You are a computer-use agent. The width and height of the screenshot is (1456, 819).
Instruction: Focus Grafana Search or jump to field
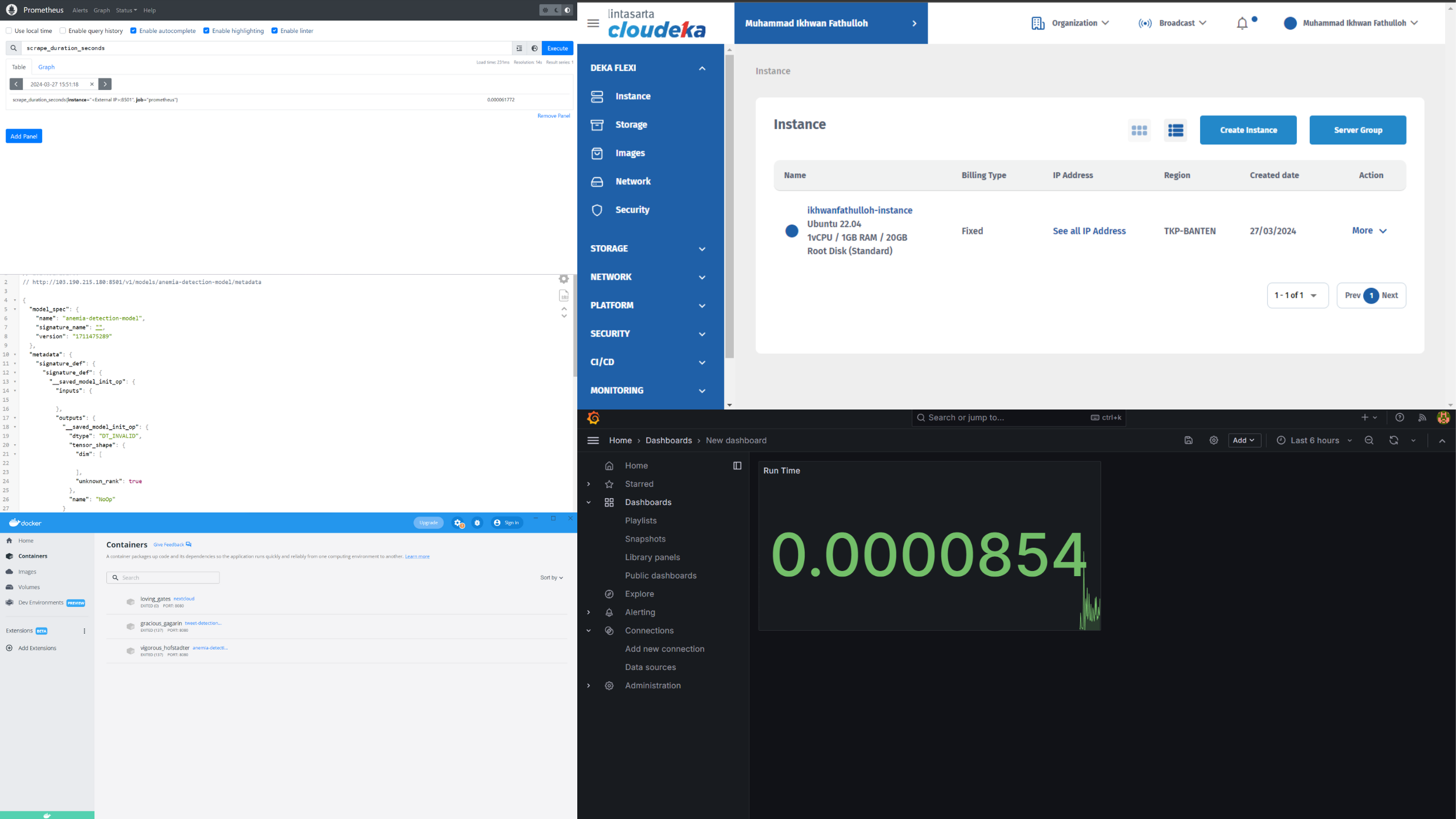[x=1019, y=417]
